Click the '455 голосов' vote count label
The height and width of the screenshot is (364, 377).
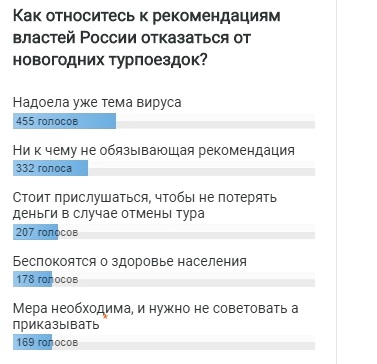coord(47,121)
